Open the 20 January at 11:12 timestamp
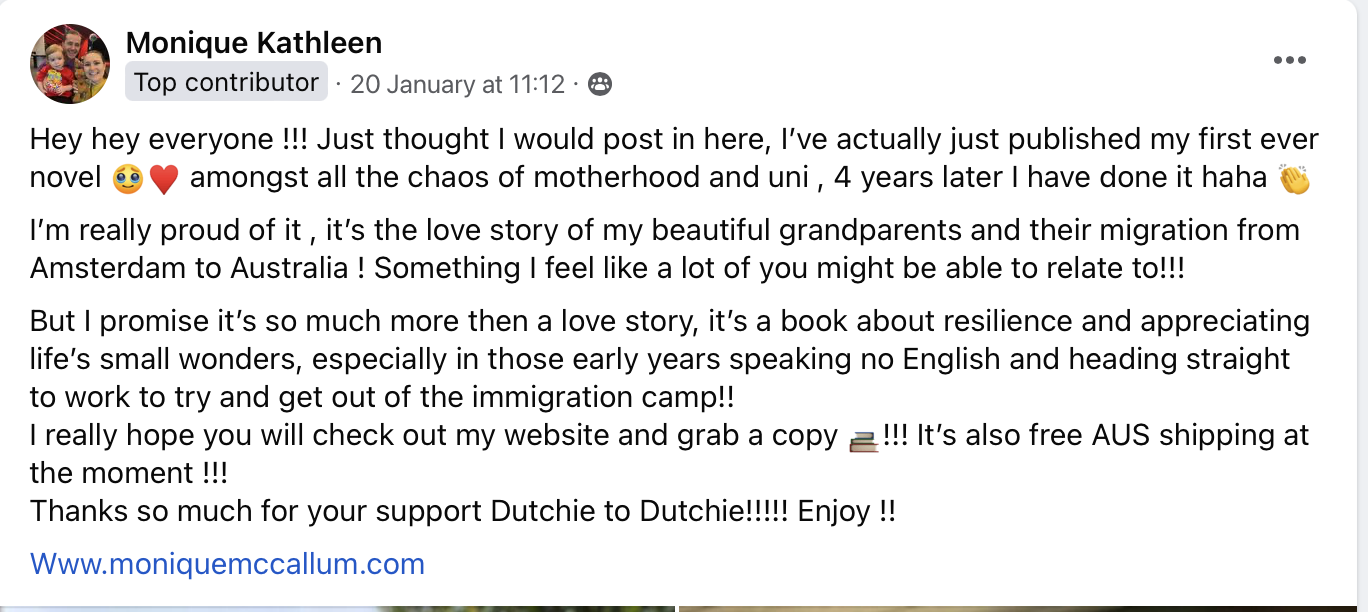Viewport: 1368px width, 612px height. coord(457,84)
